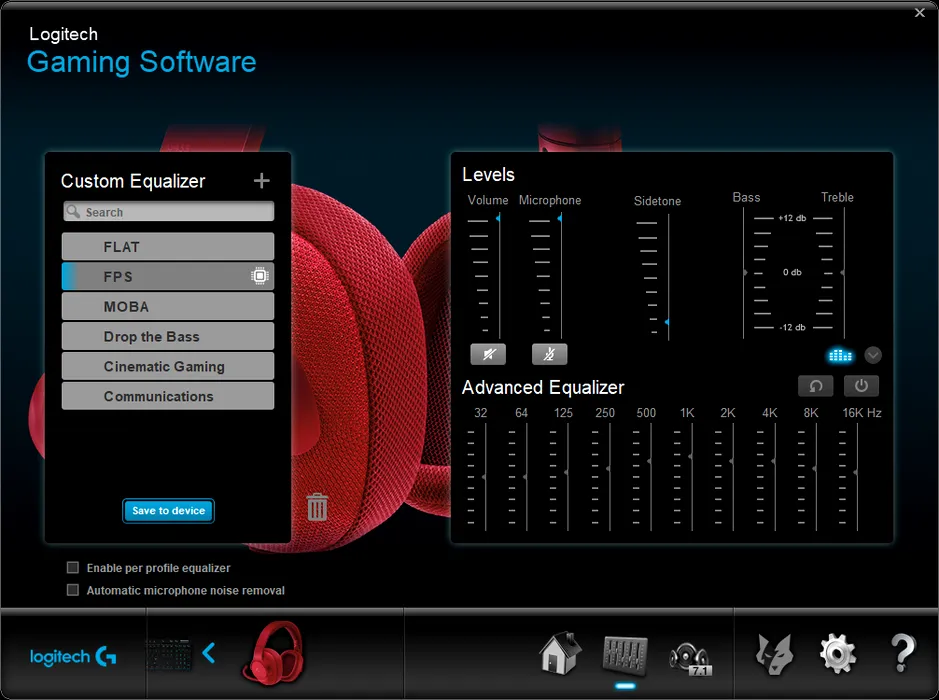This screenshot has width=939, height=700.
Task: Click the Save to device button
Action: [x=168, y=511]
